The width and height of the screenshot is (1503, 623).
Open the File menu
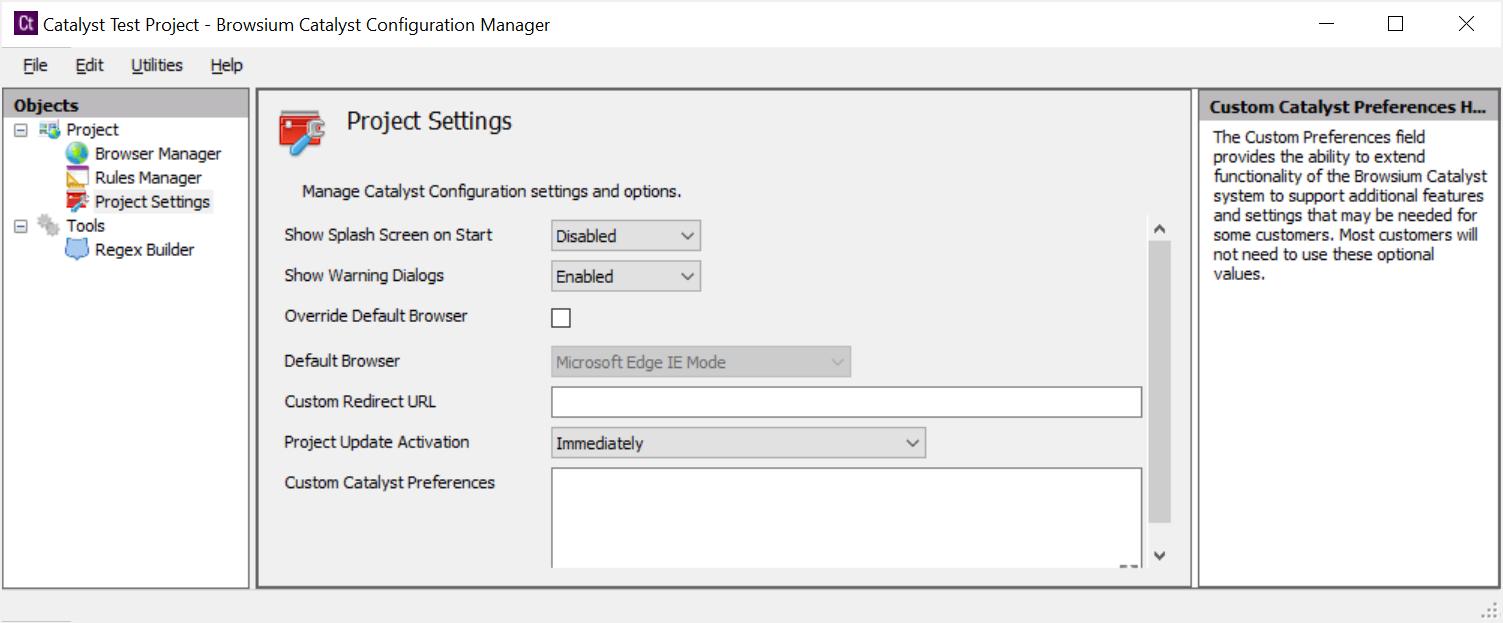(x=34, y=65)
